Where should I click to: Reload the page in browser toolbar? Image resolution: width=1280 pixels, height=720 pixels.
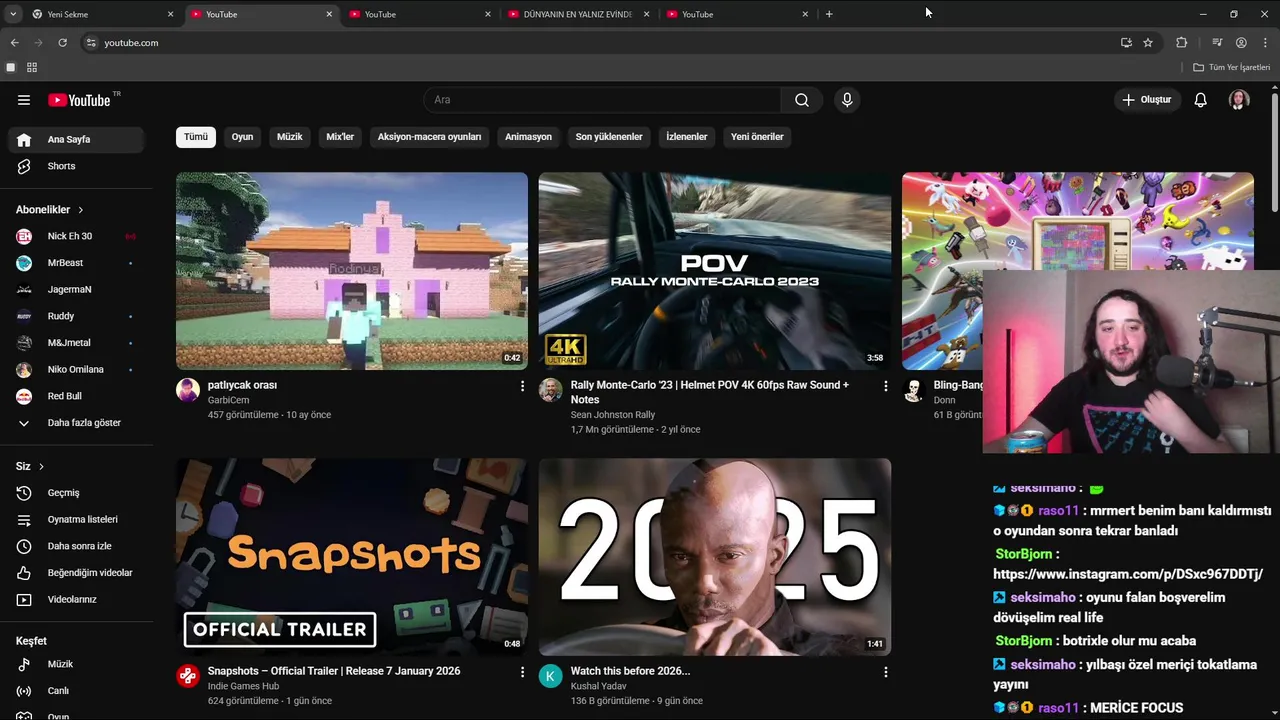pos(62,43)
